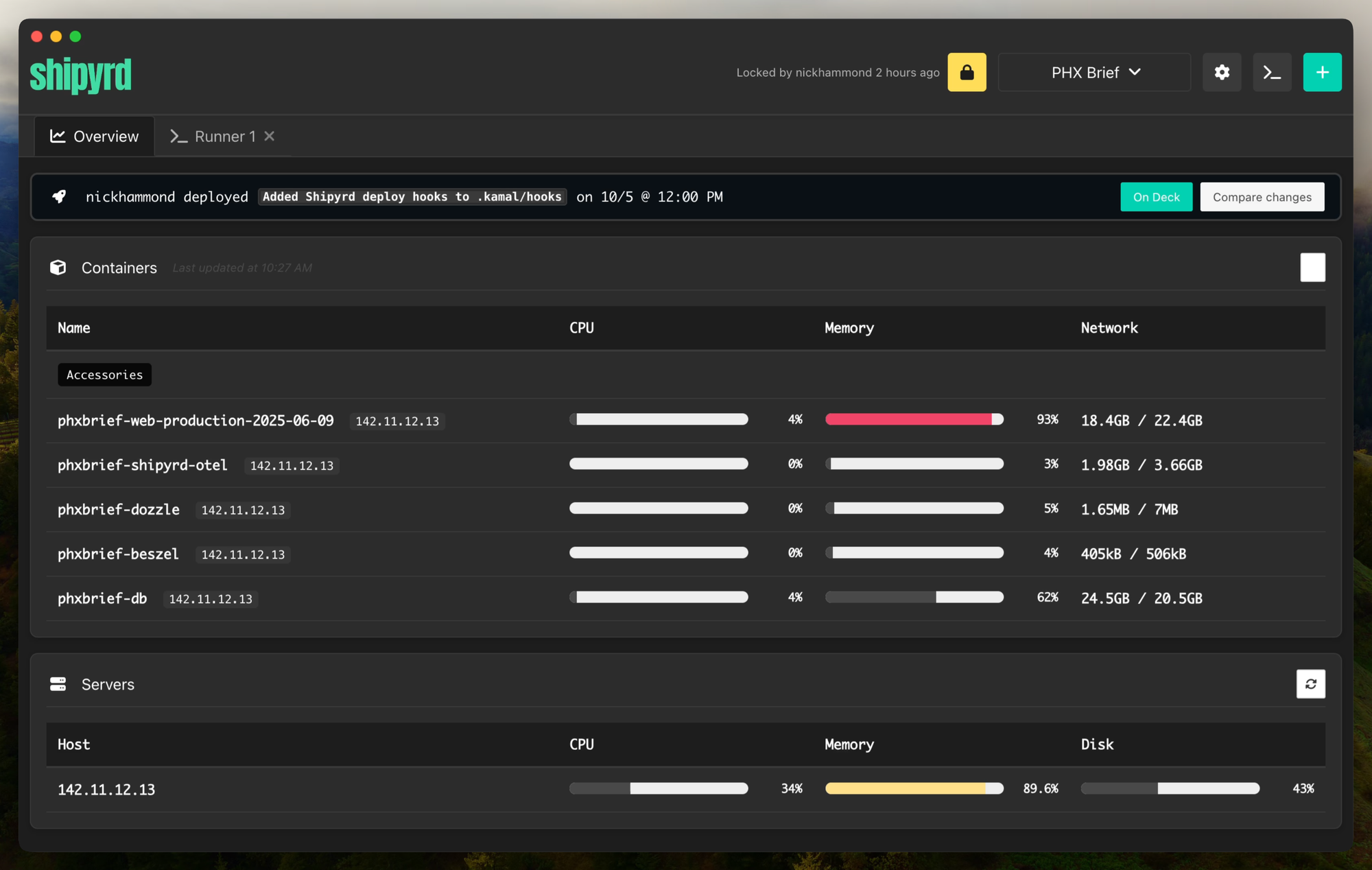Close the Runner 1 tab
This screenshot has height=870, width=1372.
[x=270, y=137]
